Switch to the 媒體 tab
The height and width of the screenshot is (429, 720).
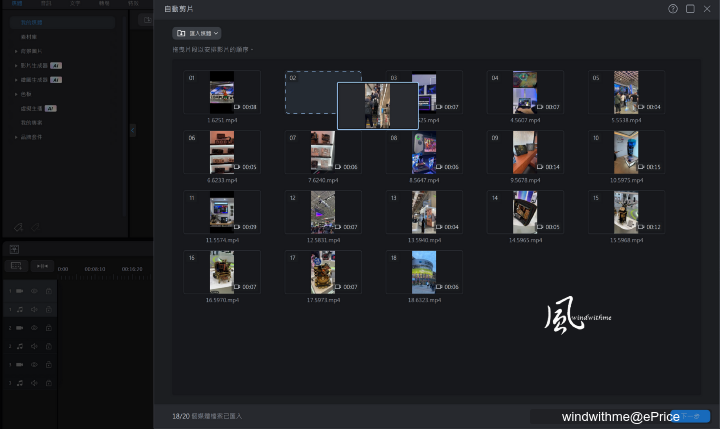[17, 3]
